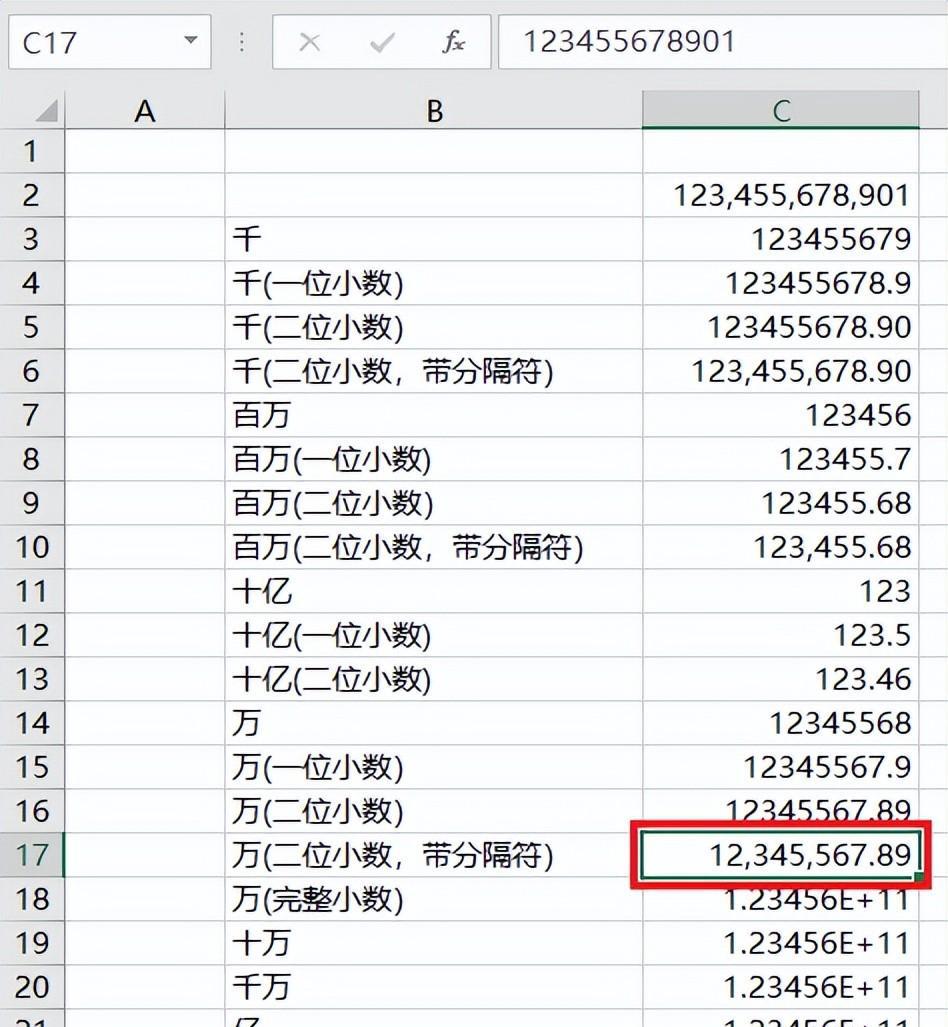This screenshot has height=1027, width=948.
Task: Select the 千万 label in row 20
Action: click(434, 987)
